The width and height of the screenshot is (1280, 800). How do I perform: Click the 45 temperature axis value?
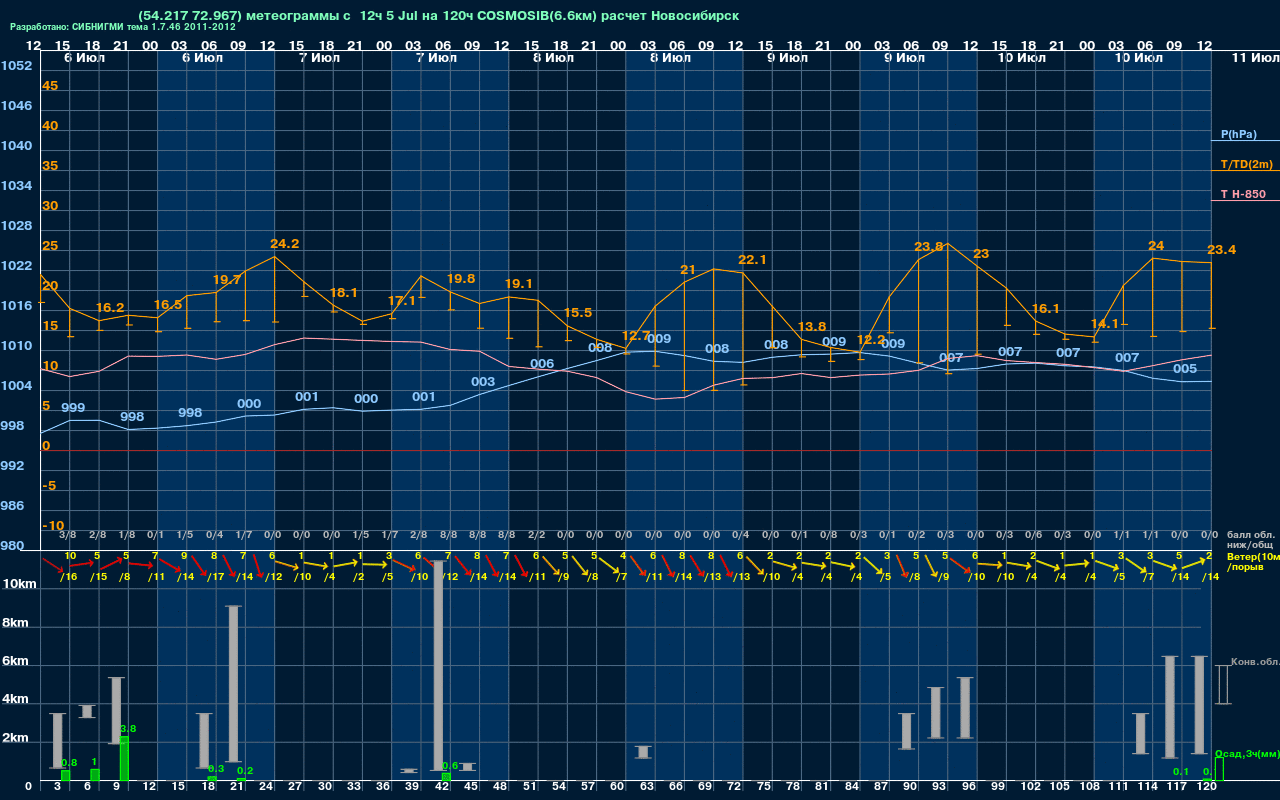coord(50,86)
